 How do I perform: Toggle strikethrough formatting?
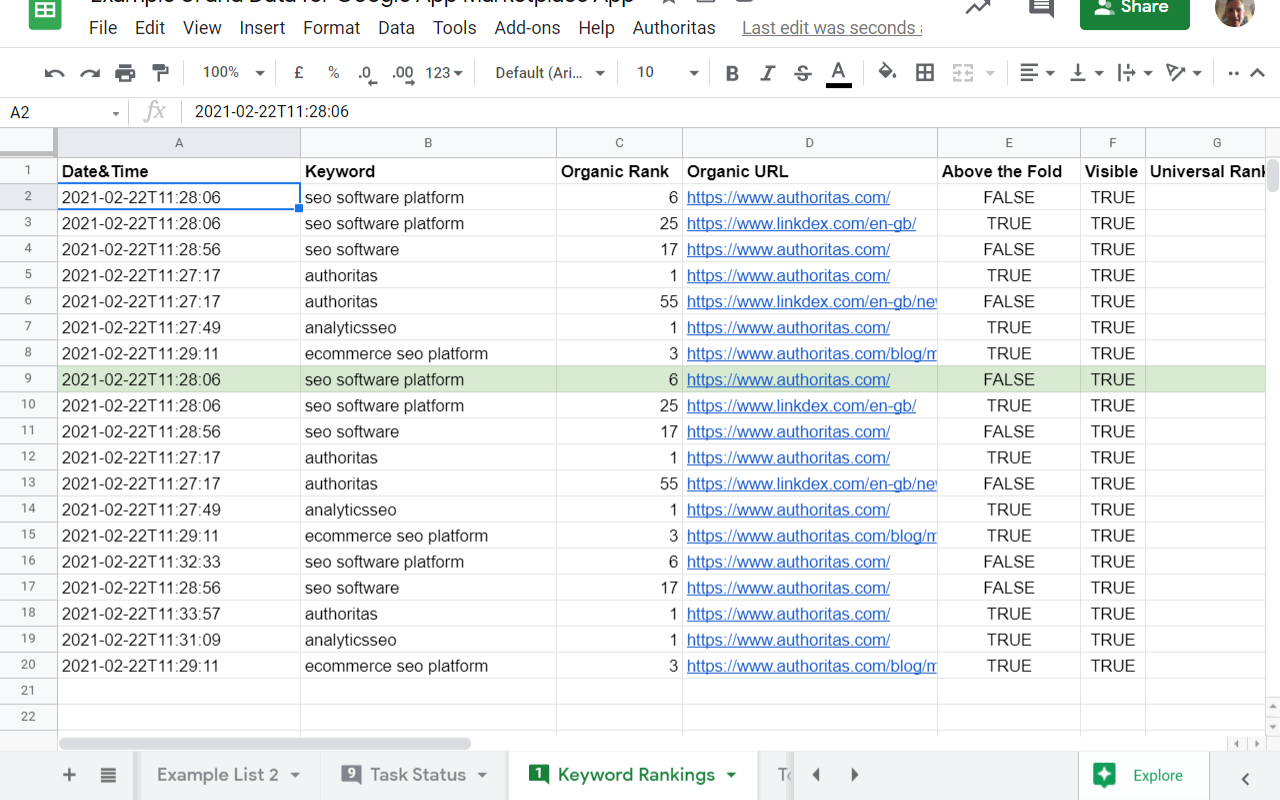point(801,72)
